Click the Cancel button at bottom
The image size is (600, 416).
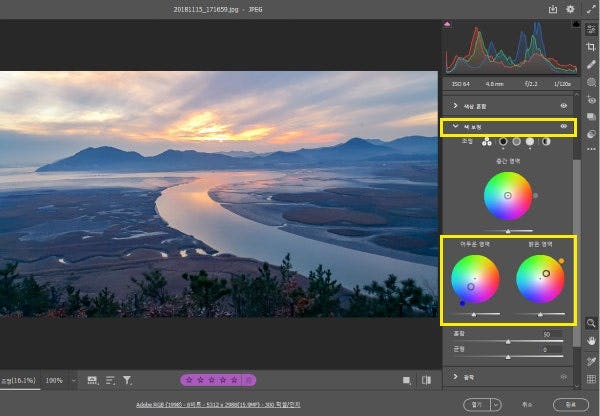point(527,404)
